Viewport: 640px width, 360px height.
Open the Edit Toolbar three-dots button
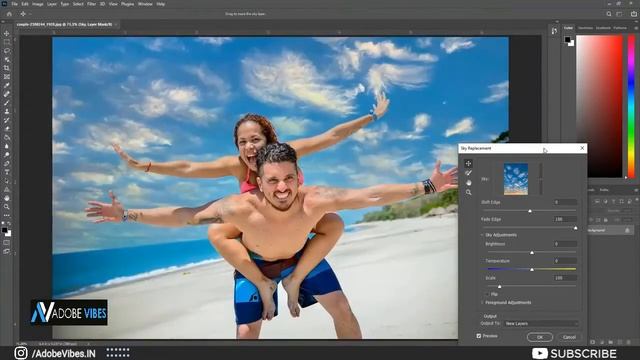tap(7, 215)
